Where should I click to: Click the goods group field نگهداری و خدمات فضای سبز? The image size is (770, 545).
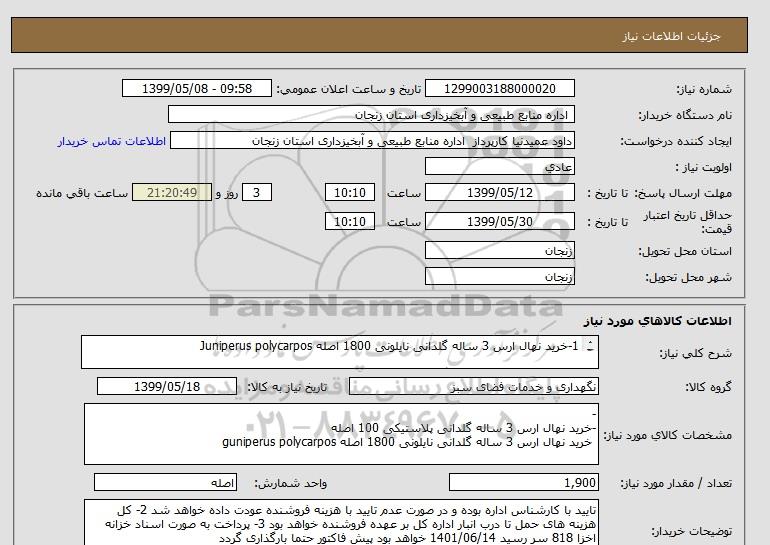click(473, 386)
